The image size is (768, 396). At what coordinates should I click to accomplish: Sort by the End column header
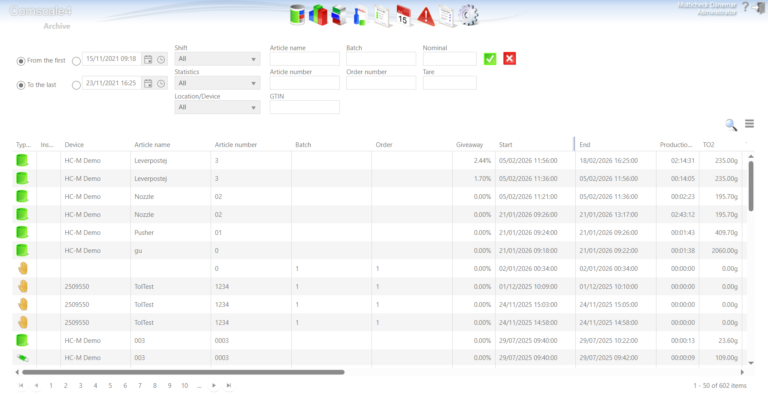tap(585, 145)
